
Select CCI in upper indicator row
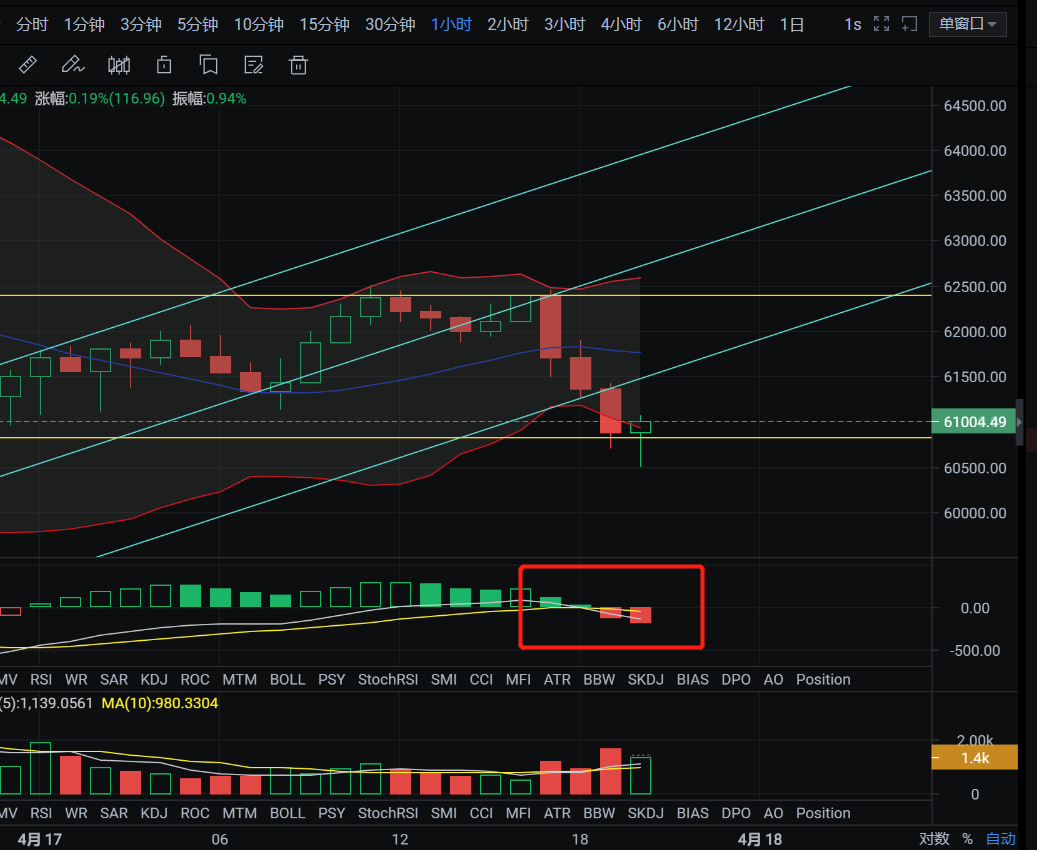[x=481, y=679]
